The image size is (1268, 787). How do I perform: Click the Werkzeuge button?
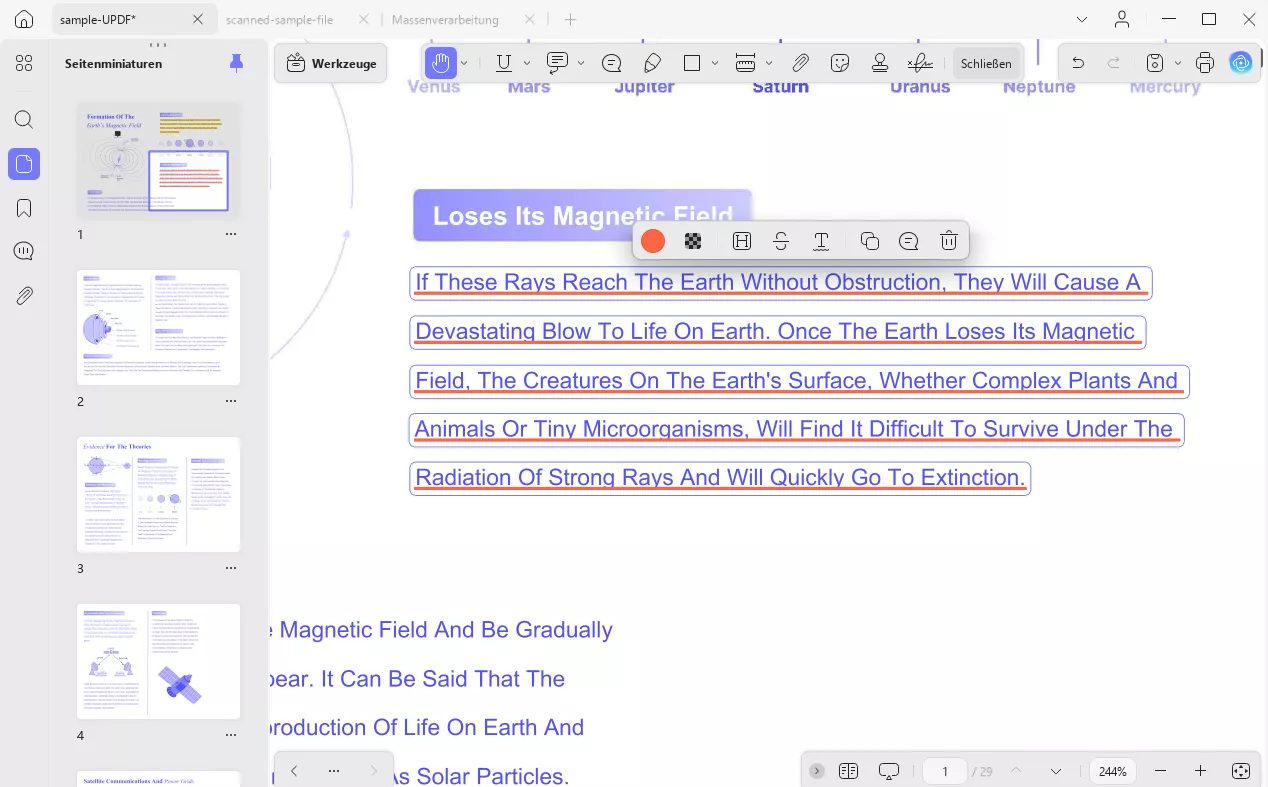(x=331, y=63)
